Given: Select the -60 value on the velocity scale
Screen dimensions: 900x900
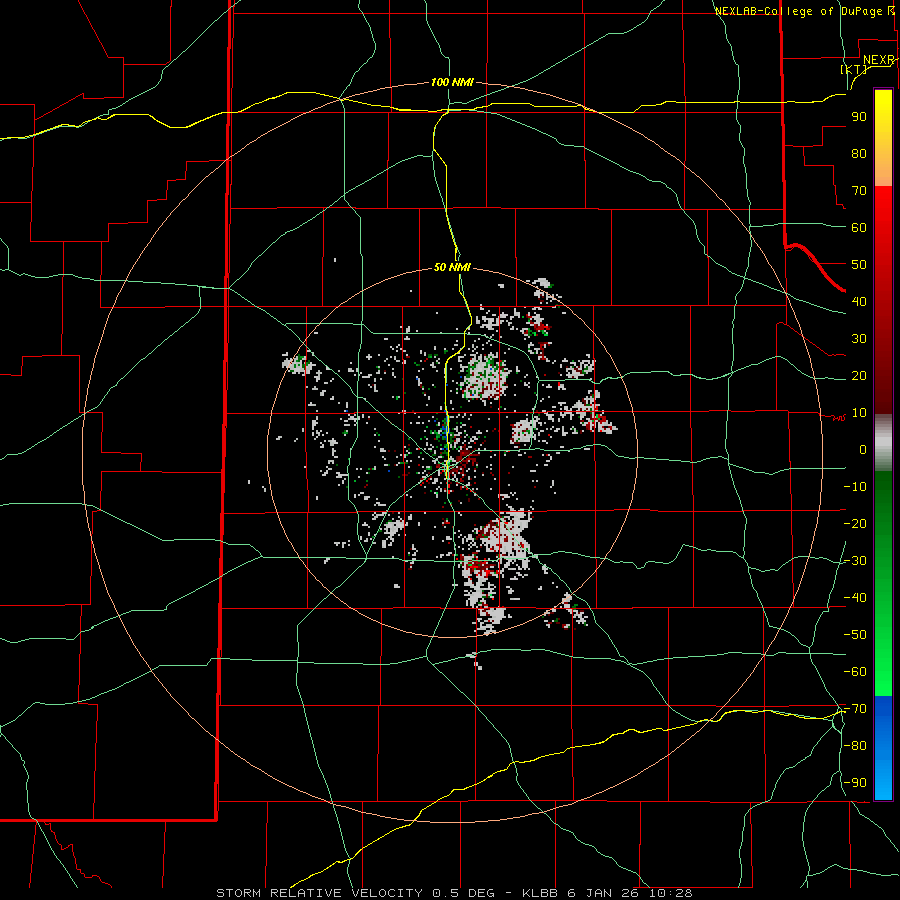Looking at the screenshot, I should [855, 672].
